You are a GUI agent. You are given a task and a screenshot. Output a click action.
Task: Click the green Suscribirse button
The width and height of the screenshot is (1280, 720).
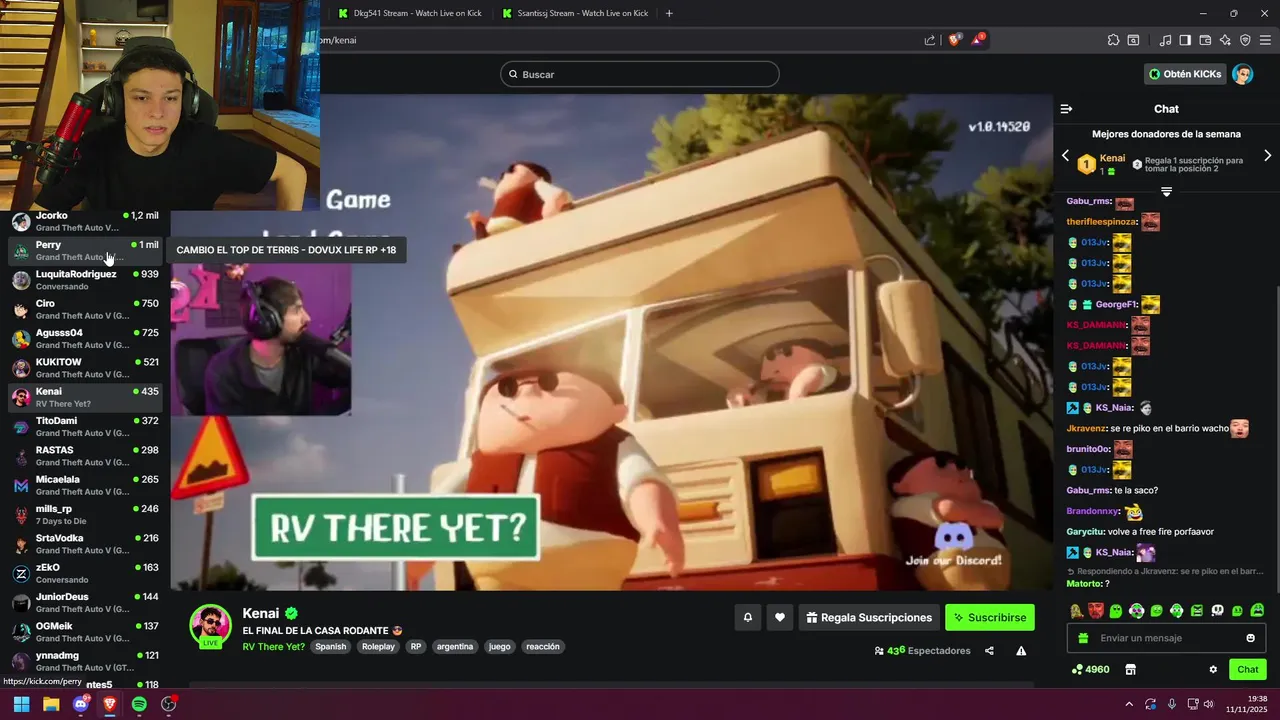pyautogui.click(x=990, y=618)
